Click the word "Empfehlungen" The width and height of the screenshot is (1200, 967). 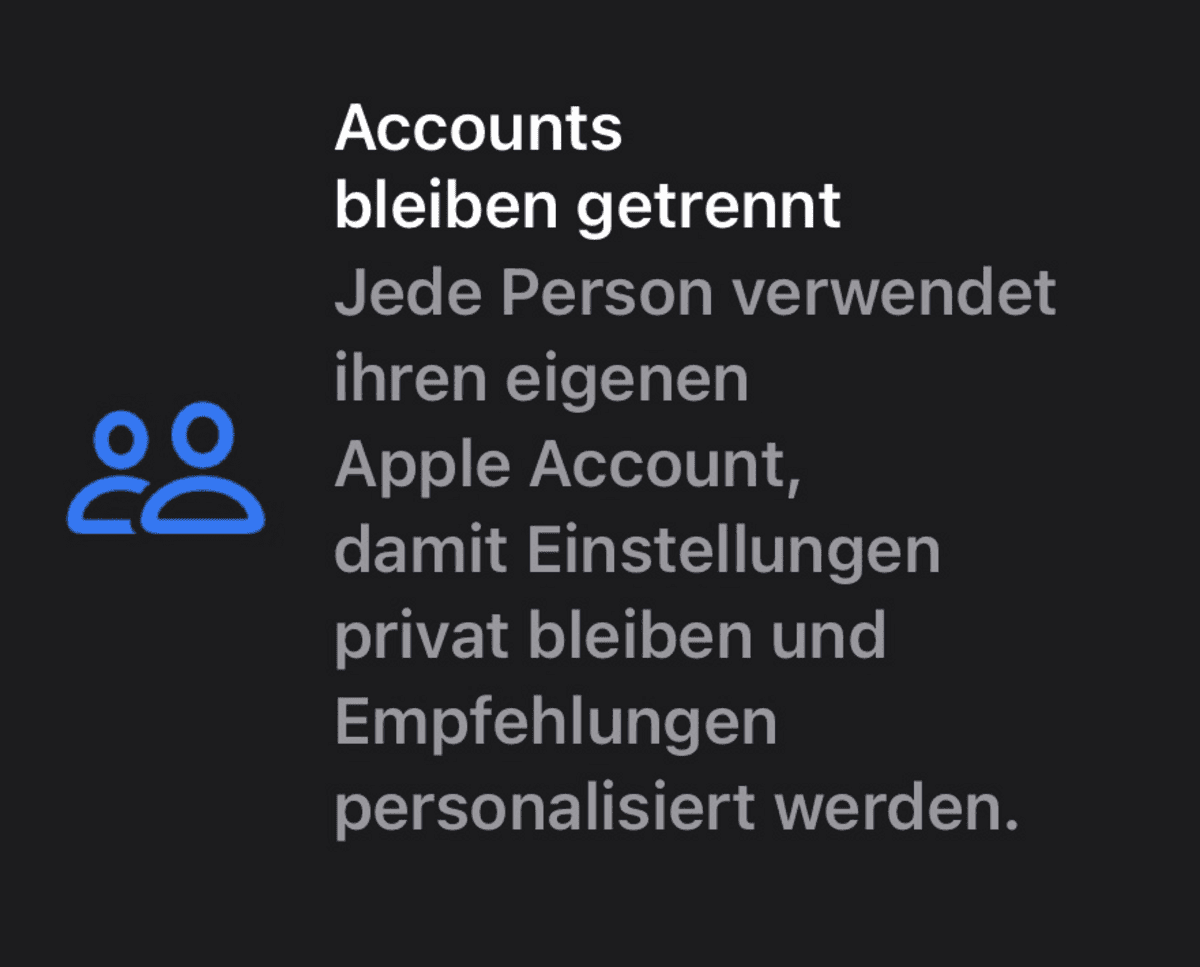click(556, 723)
